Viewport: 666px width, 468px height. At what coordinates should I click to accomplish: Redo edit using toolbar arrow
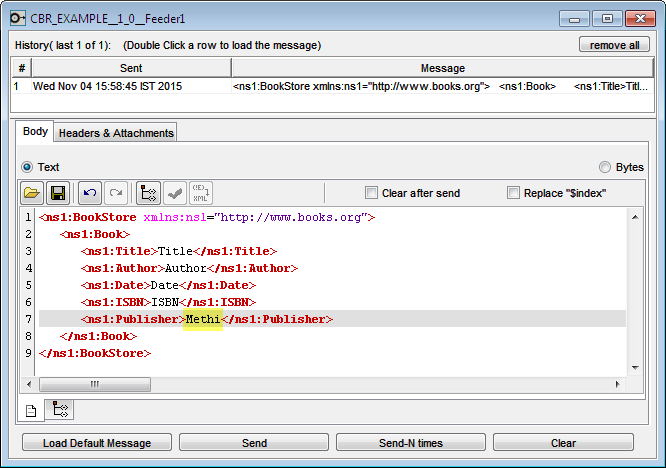tap(116, 193)
